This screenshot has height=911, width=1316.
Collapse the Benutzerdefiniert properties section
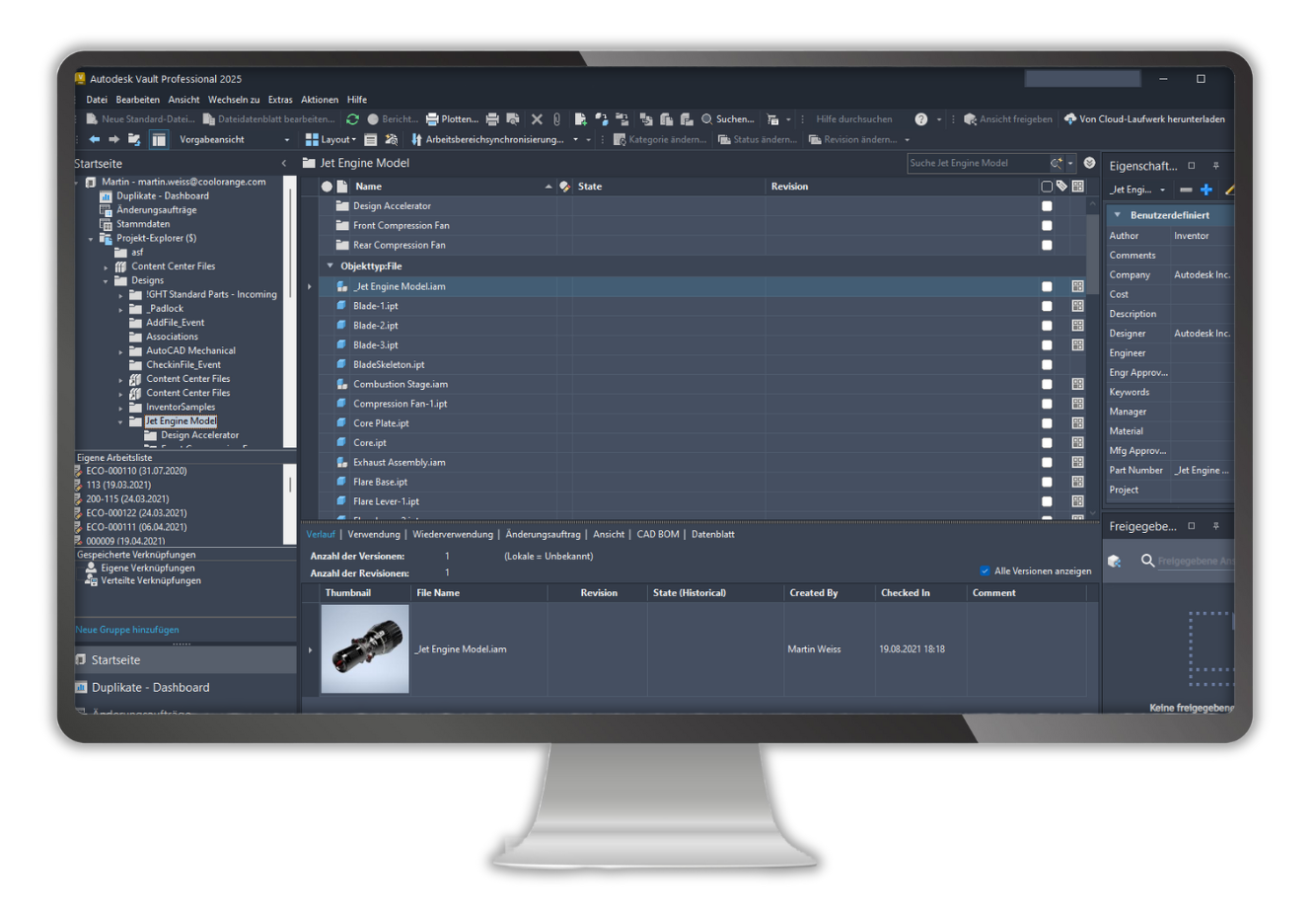[1118, 215]
